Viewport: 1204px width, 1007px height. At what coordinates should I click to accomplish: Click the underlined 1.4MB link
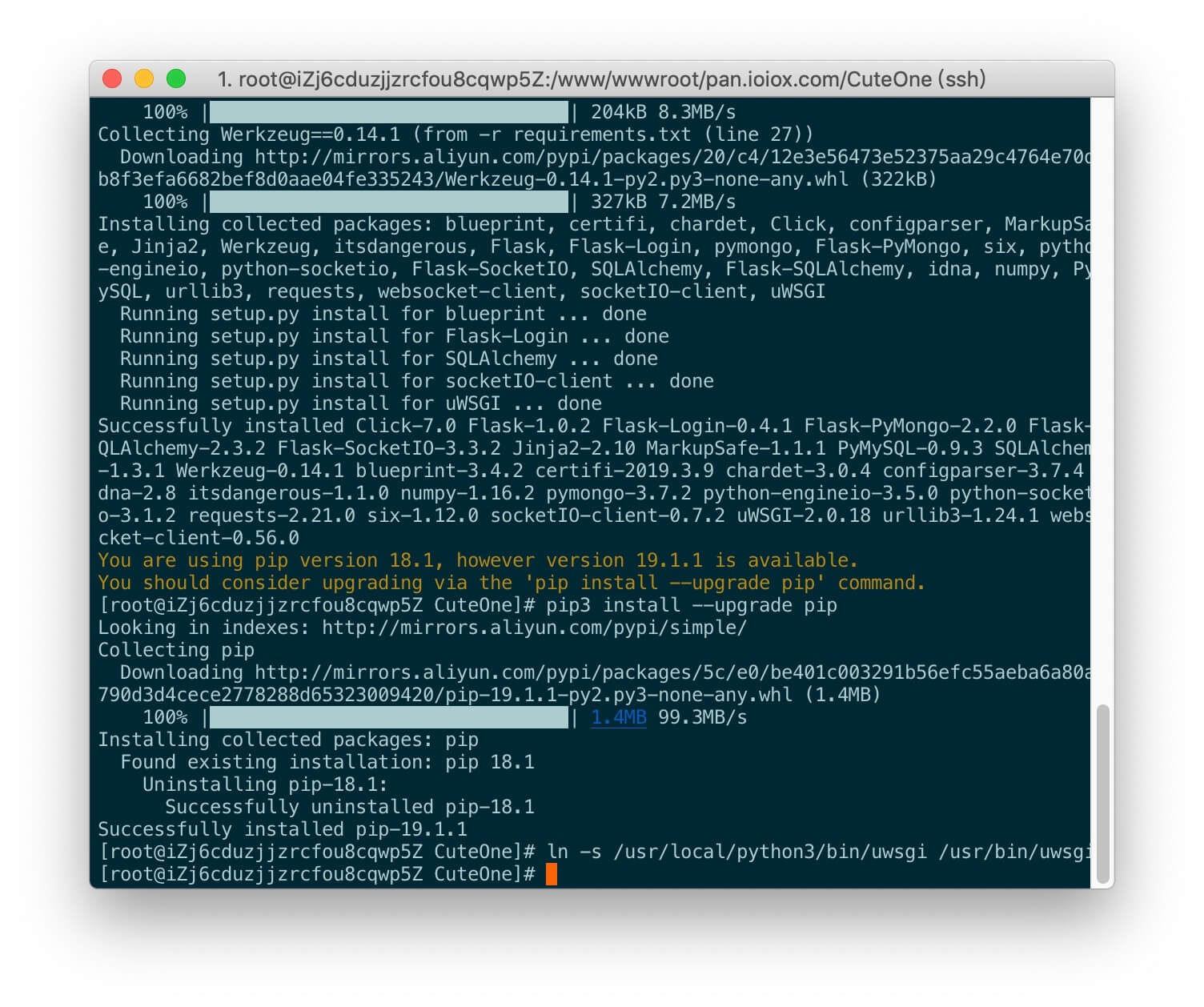click(618, 717)
